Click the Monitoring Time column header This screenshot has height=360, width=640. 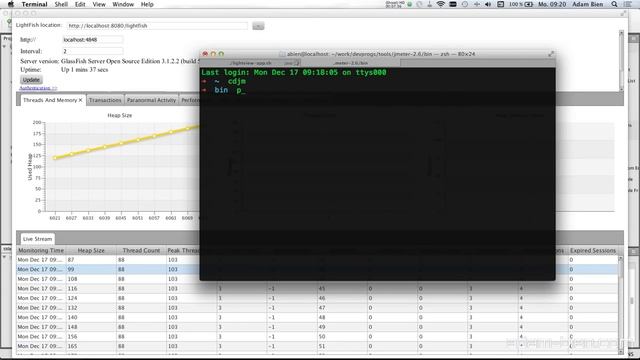41,250
